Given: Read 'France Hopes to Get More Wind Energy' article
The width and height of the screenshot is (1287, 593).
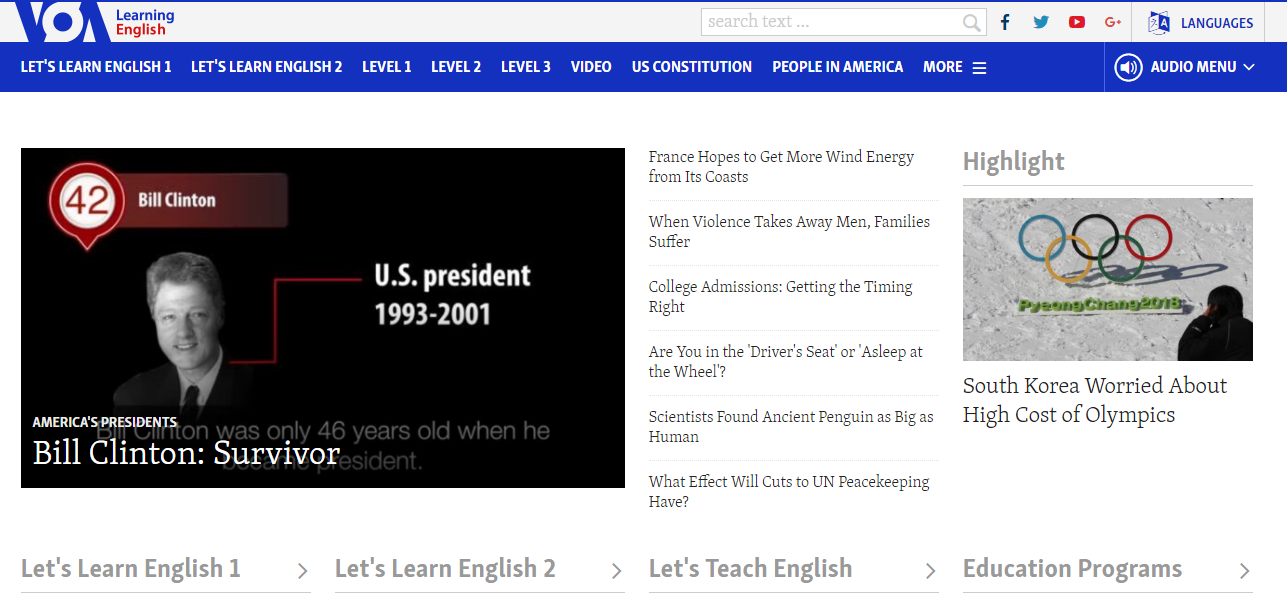Looking at the screenshot, I should [x=781, y=167].
